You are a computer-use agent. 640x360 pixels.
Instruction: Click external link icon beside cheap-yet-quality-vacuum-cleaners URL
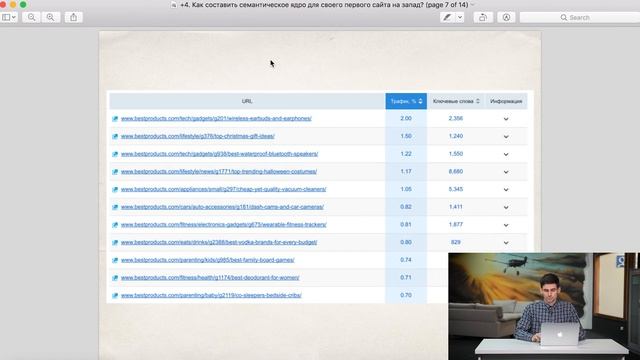point(115,189)
